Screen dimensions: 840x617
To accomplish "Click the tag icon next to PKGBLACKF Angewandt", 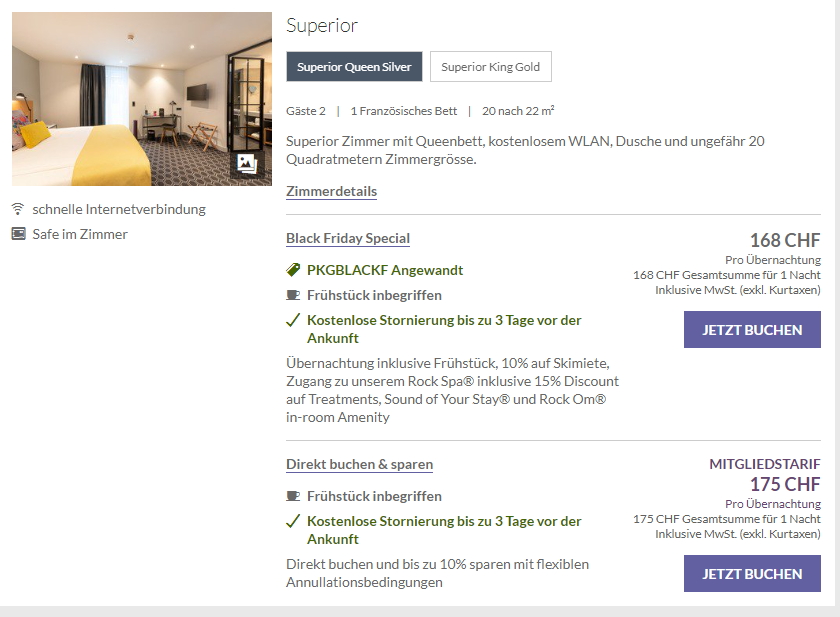I will click(x=293, y=270).
